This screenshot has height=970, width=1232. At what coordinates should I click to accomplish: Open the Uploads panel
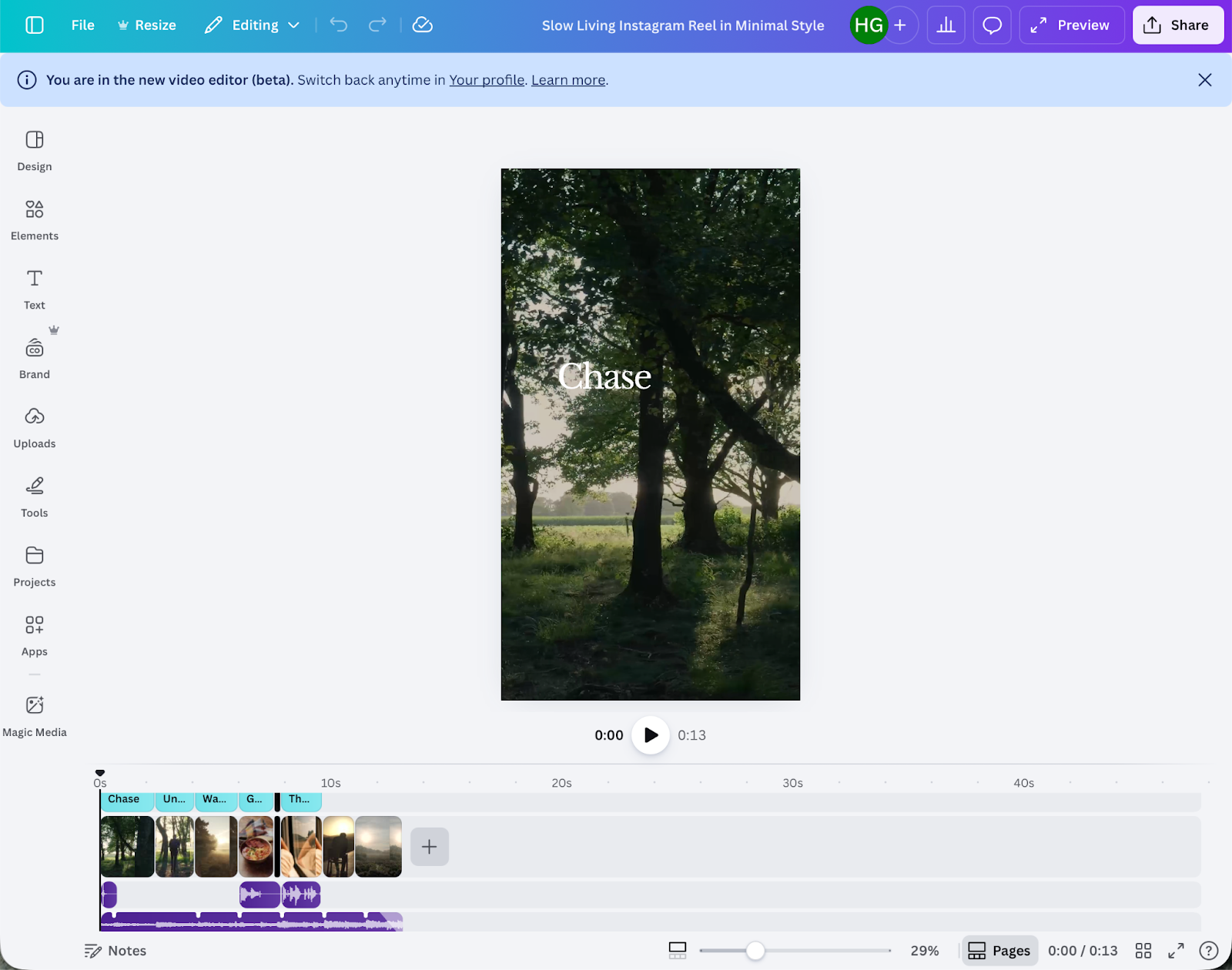pyautogui.click(x=34, y=426)
